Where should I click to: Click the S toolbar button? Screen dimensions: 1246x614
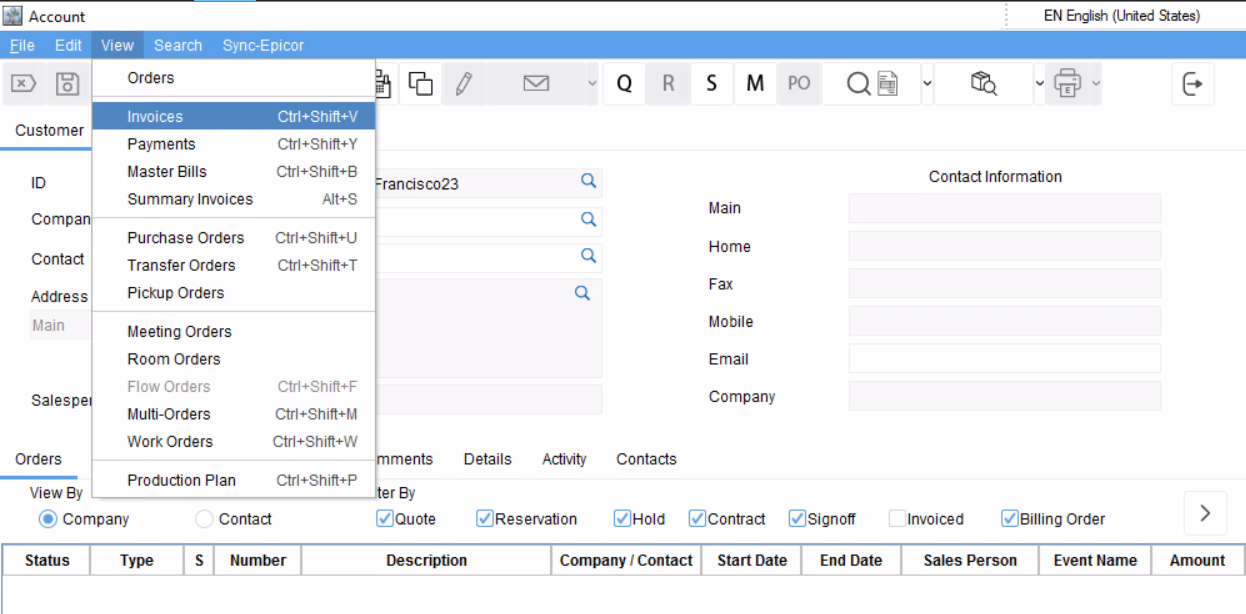711,84
